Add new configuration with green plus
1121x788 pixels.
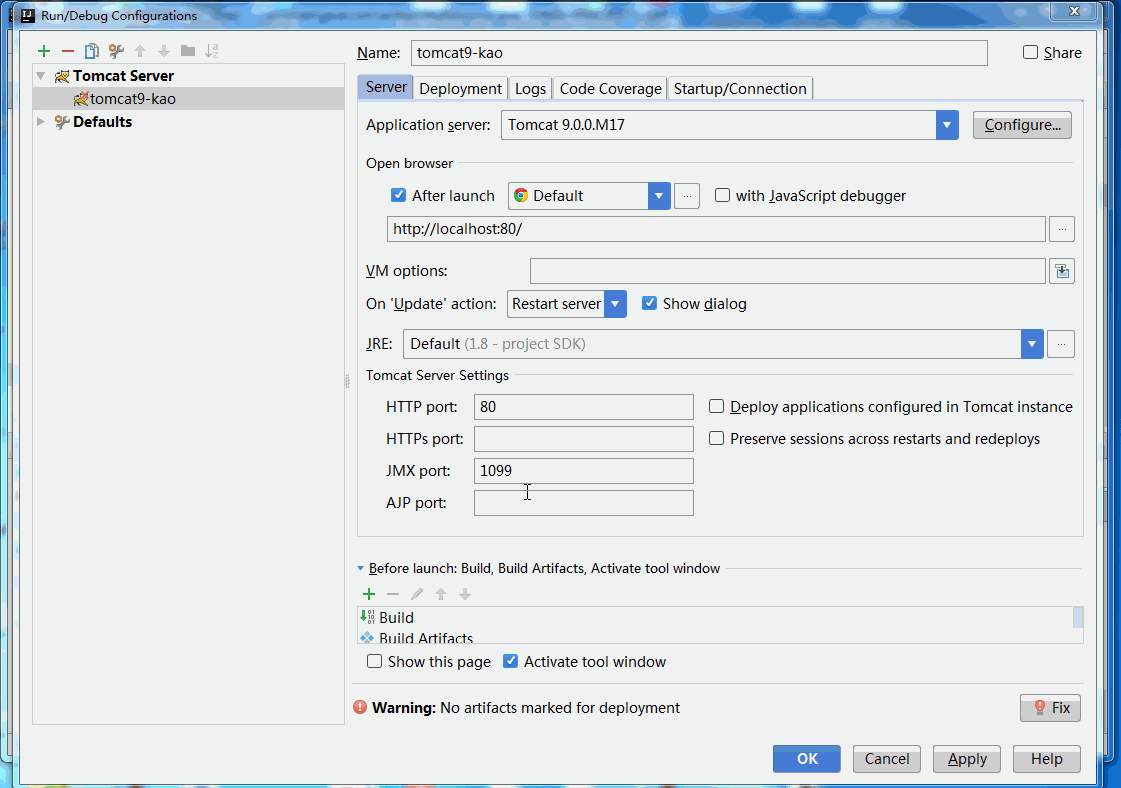pos(44,51)
